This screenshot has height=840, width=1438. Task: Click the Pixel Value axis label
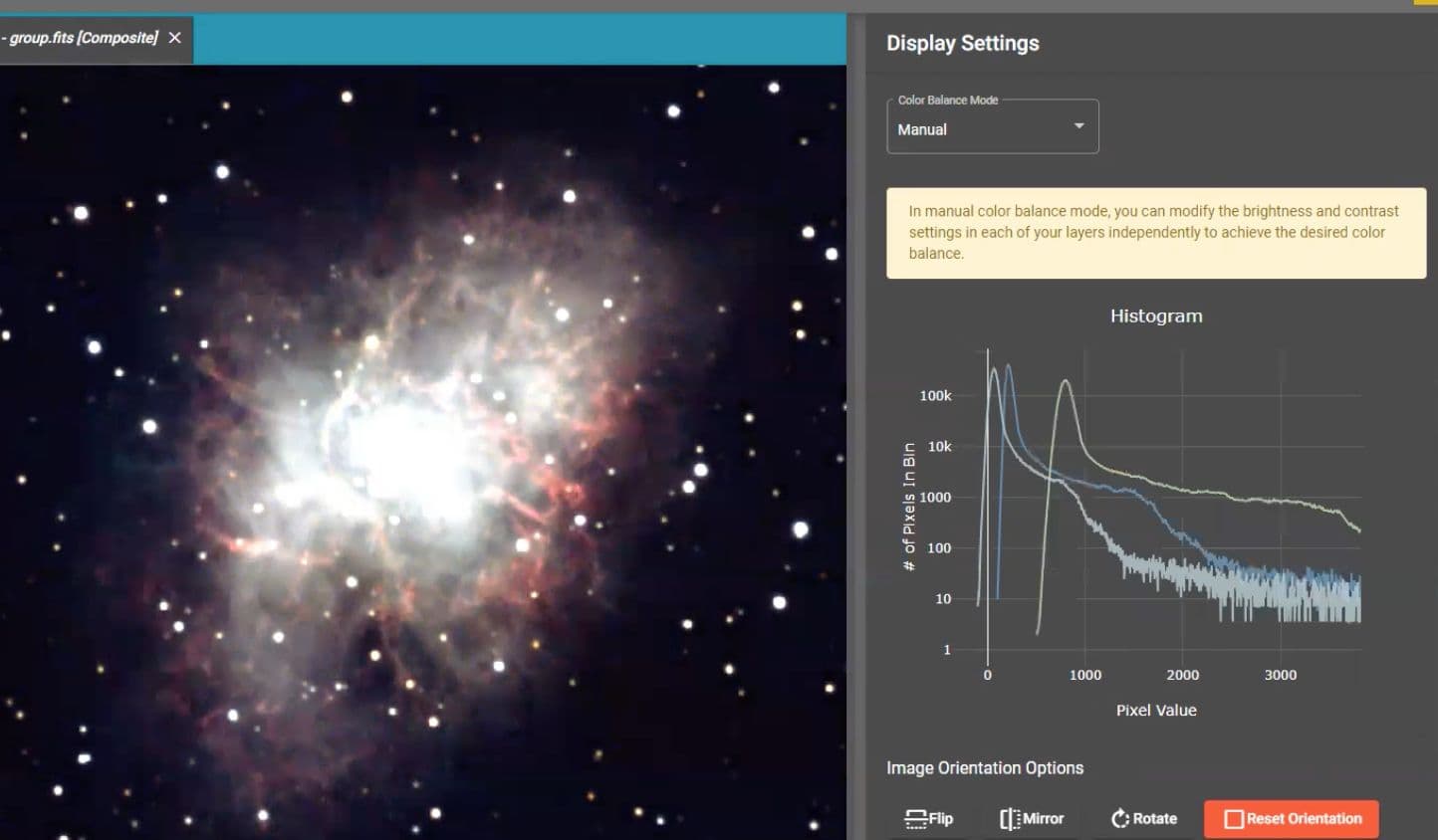pyautogui.click(x=1155, y=711)
